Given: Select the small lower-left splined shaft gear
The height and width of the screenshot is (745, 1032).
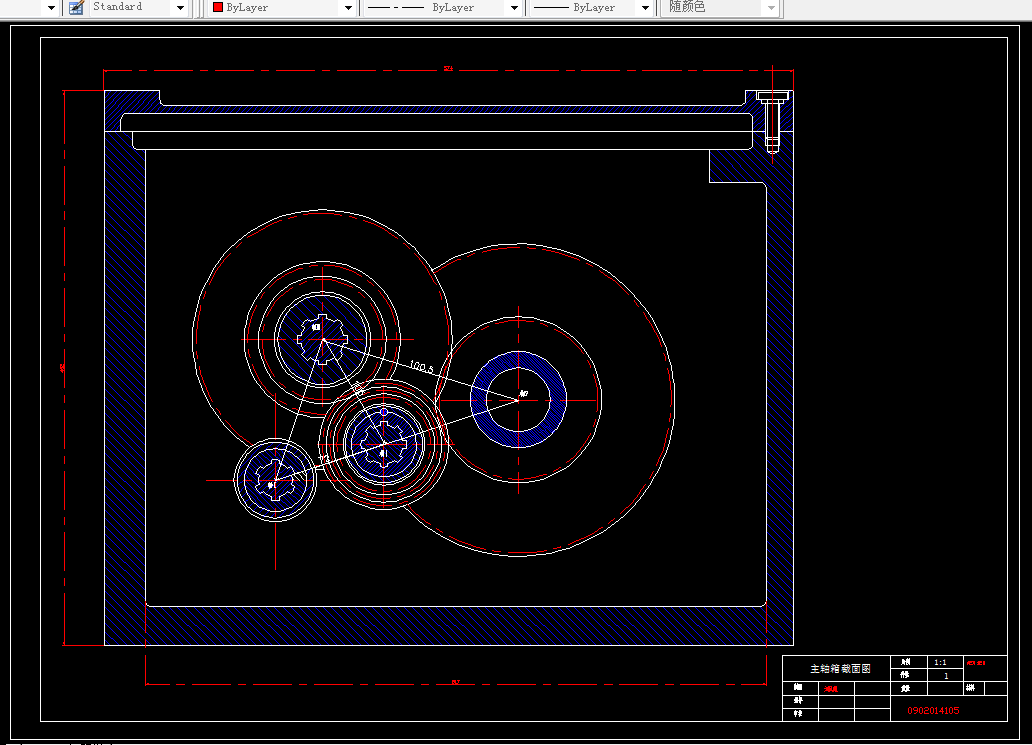Looking at the screenshot, I should [x=275, y=480].
